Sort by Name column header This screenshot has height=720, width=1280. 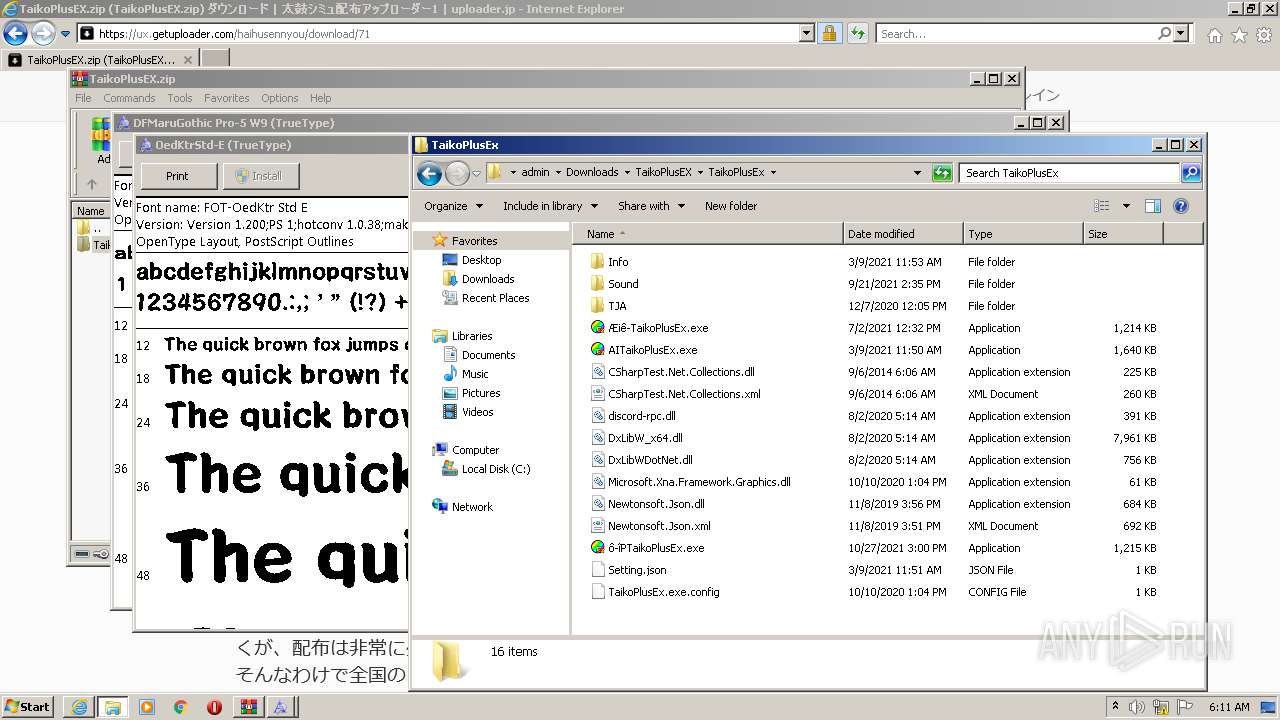708,234
